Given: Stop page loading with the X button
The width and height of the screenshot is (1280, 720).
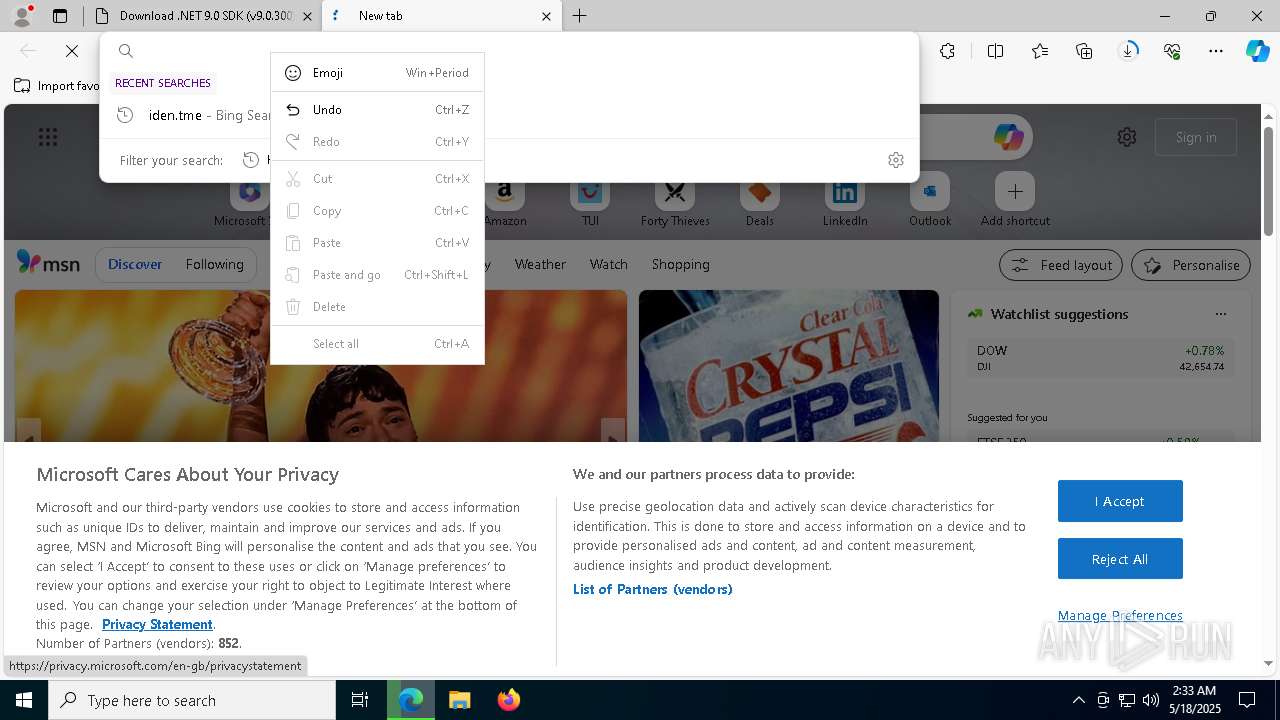Looking at the screenshot, I should [x=72, y=51].
